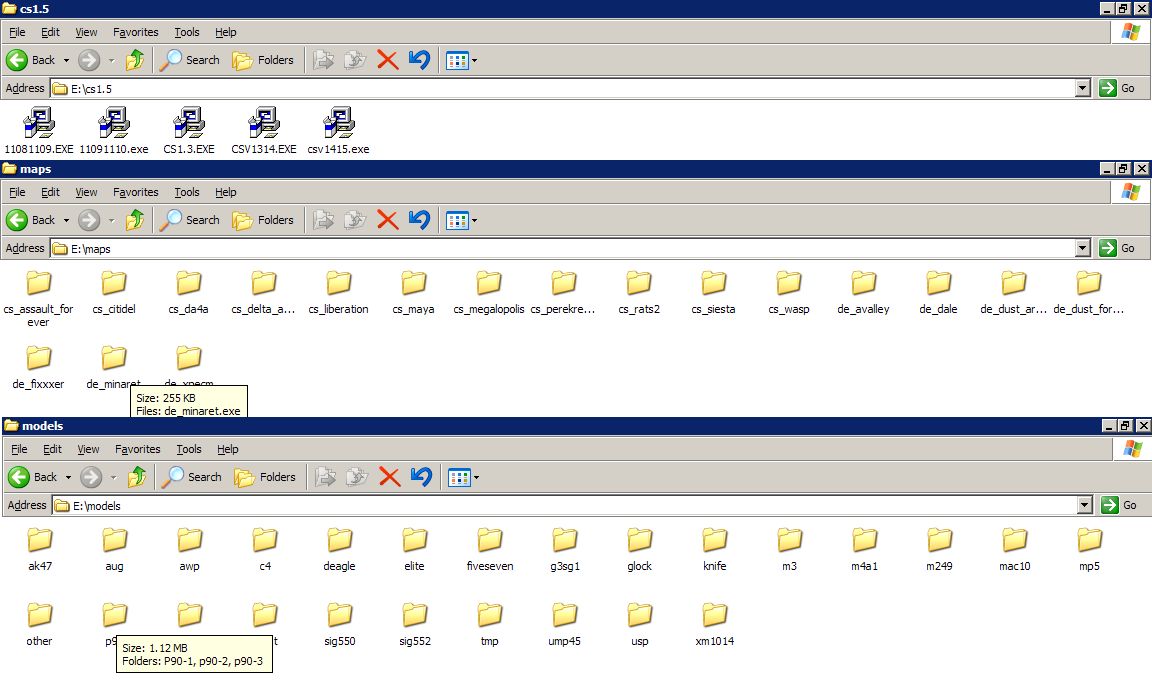Open the de_avalley folder in maps
The height and width of the screenshot is (692, 1152).
click(x=863, y=284)
